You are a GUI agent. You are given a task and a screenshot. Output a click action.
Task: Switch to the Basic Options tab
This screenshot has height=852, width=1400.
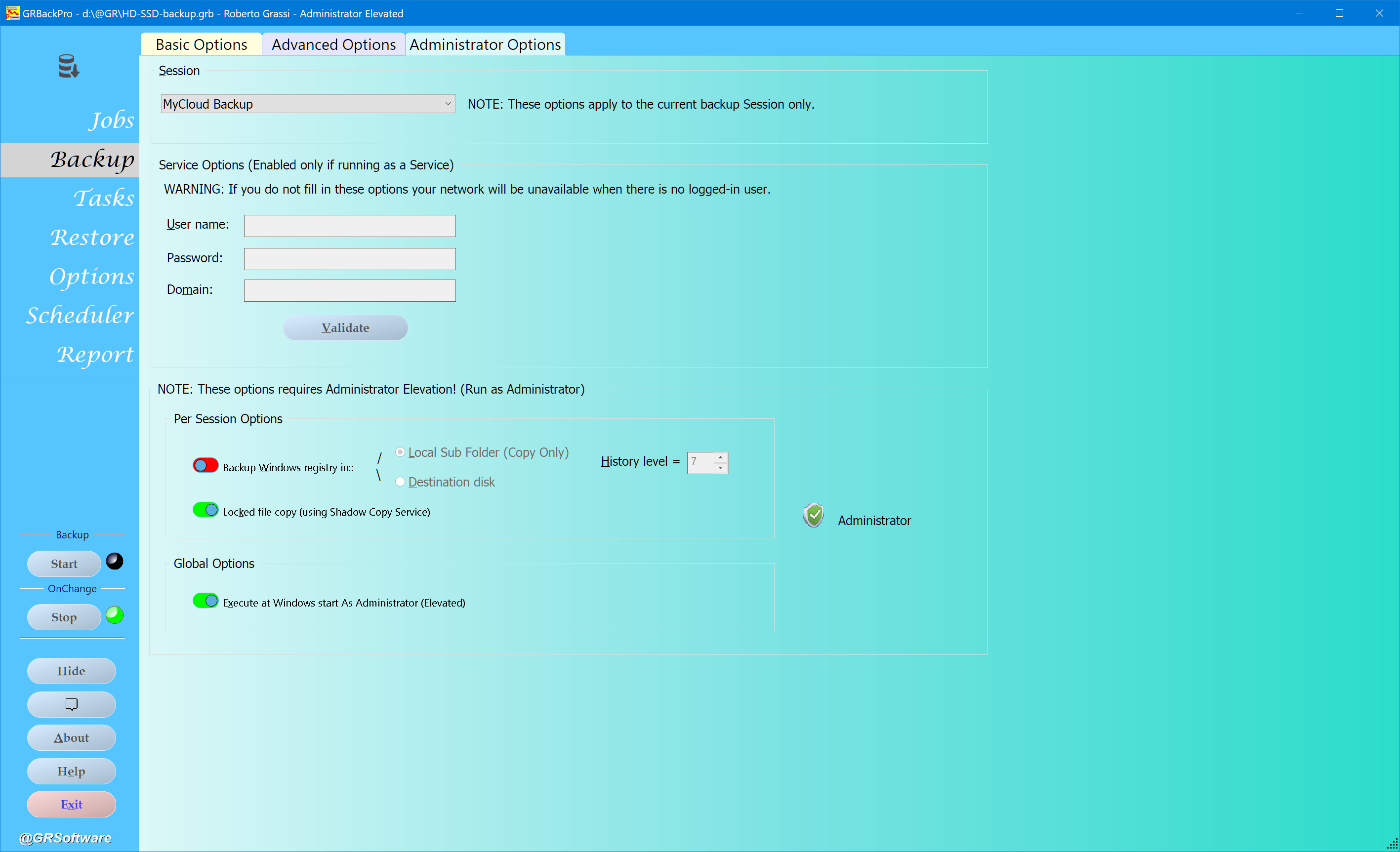[x=201, y=44]
